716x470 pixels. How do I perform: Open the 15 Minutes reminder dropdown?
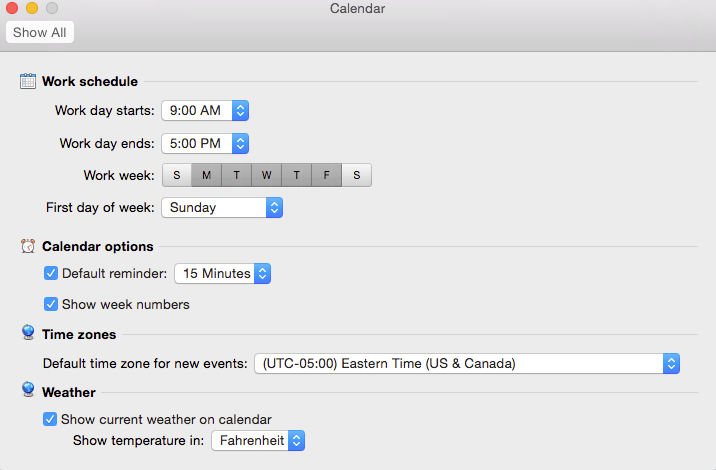coord(222,274)
